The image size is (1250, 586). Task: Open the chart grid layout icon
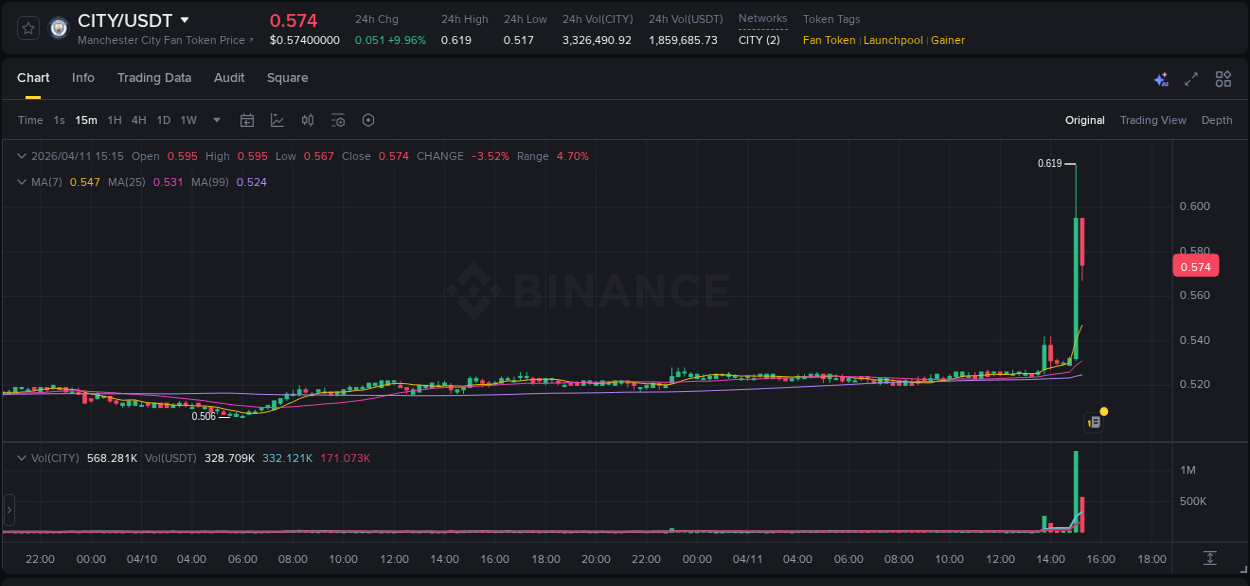(1223, 79)
